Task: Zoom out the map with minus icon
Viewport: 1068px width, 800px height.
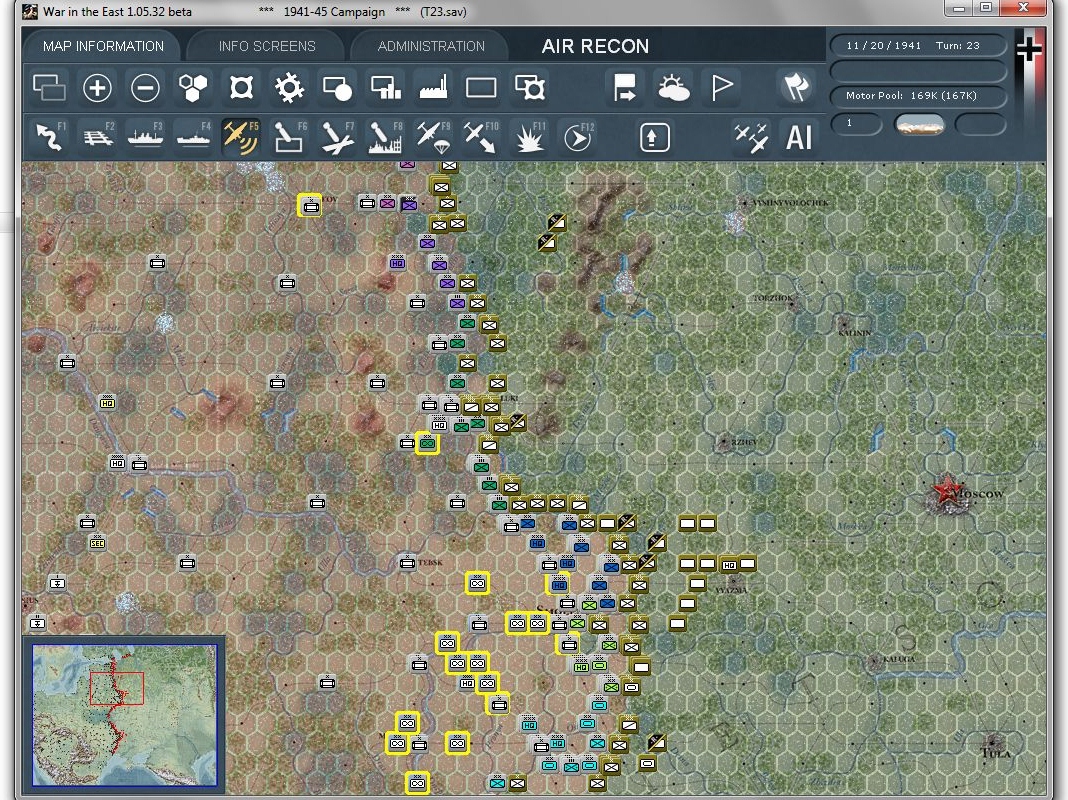Action: coord(145,88)
